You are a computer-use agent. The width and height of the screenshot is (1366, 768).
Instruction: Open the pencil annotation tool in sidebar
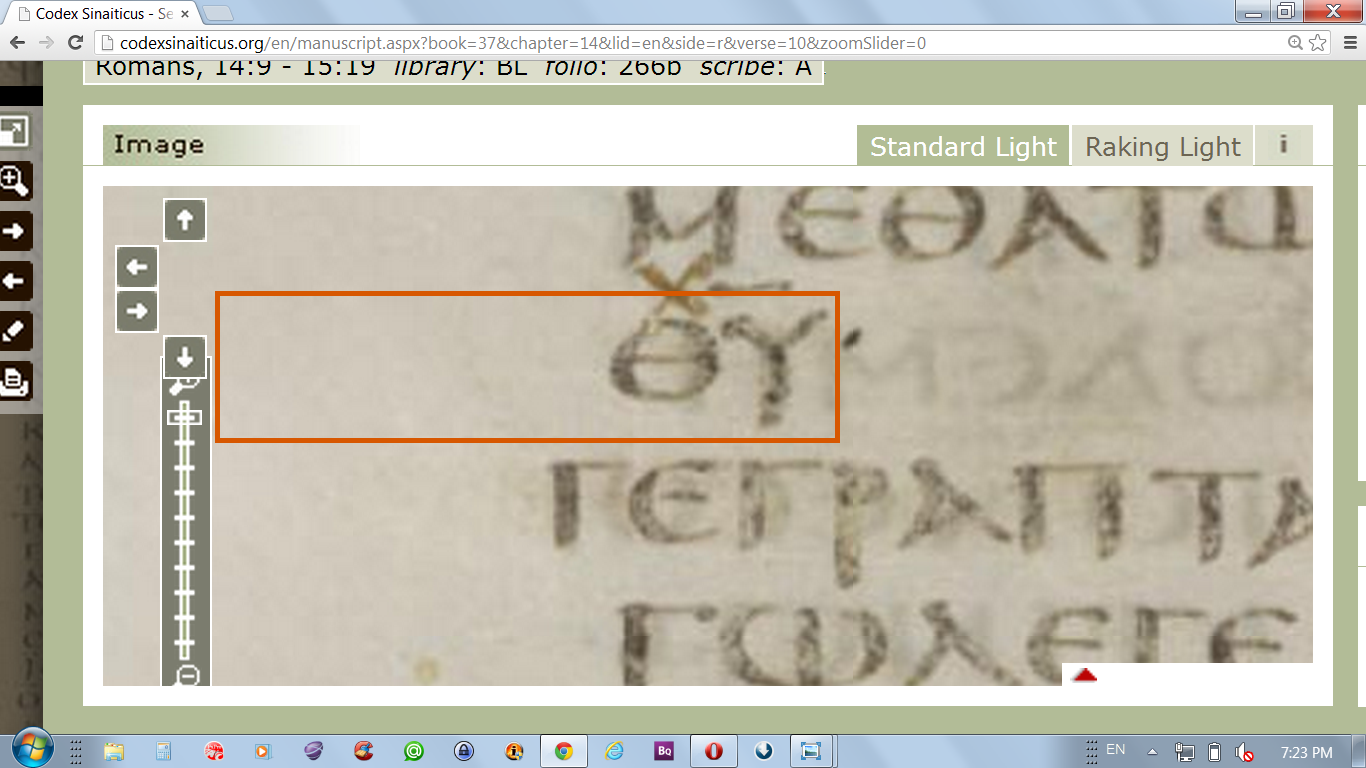pos(15,331)
